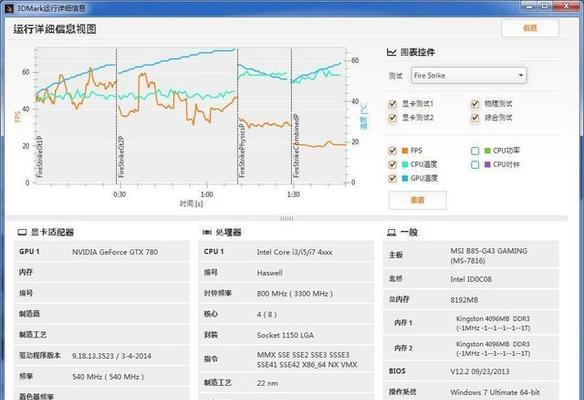Click MSI B85-G43 GAMING motherboard value

489,256
